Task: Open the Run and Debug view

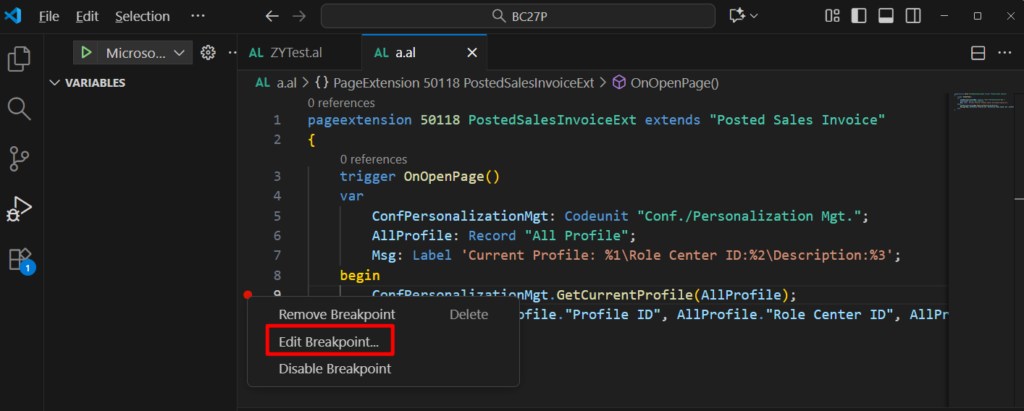Action: [19, 208]
